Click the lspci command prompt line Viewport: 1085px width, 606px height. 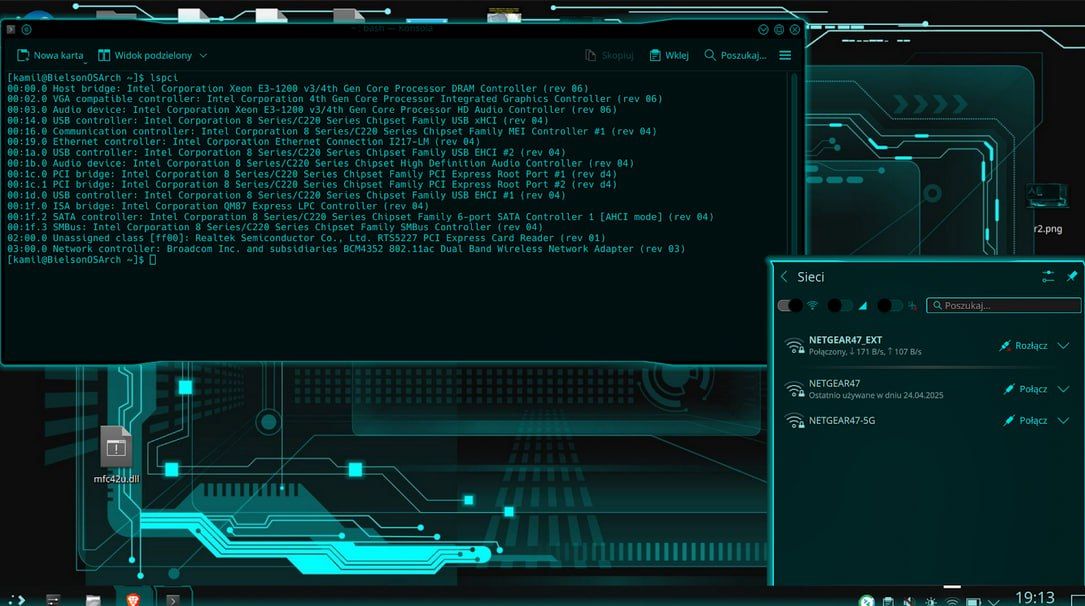93,77
